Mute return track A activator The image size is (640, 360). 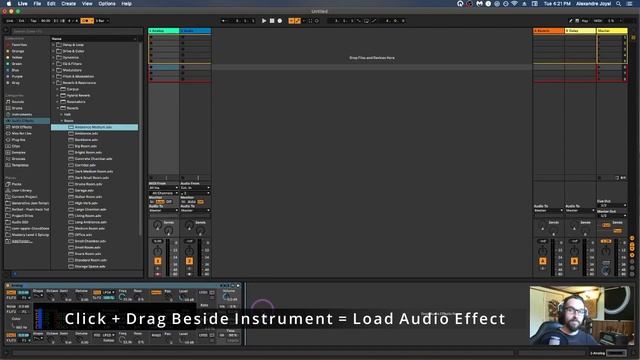click(x=543, y=261)
